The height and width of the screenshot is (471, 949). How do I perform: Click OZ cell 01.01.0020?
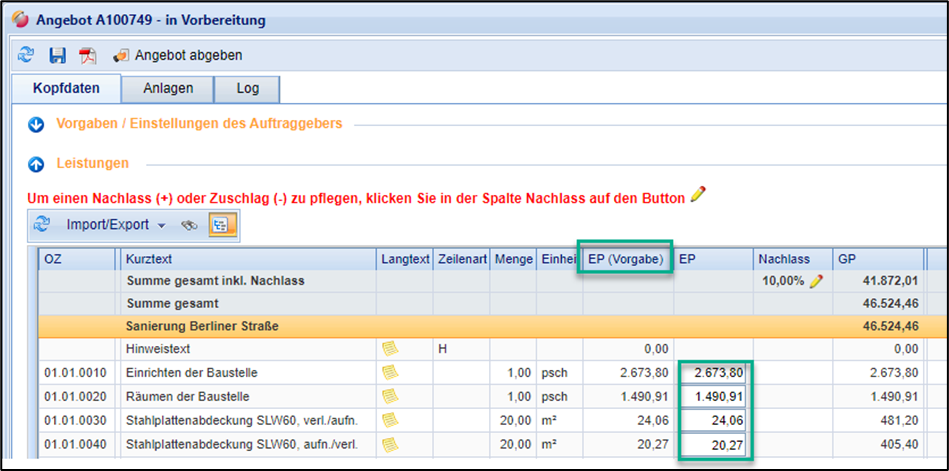[x=76, y=397]
